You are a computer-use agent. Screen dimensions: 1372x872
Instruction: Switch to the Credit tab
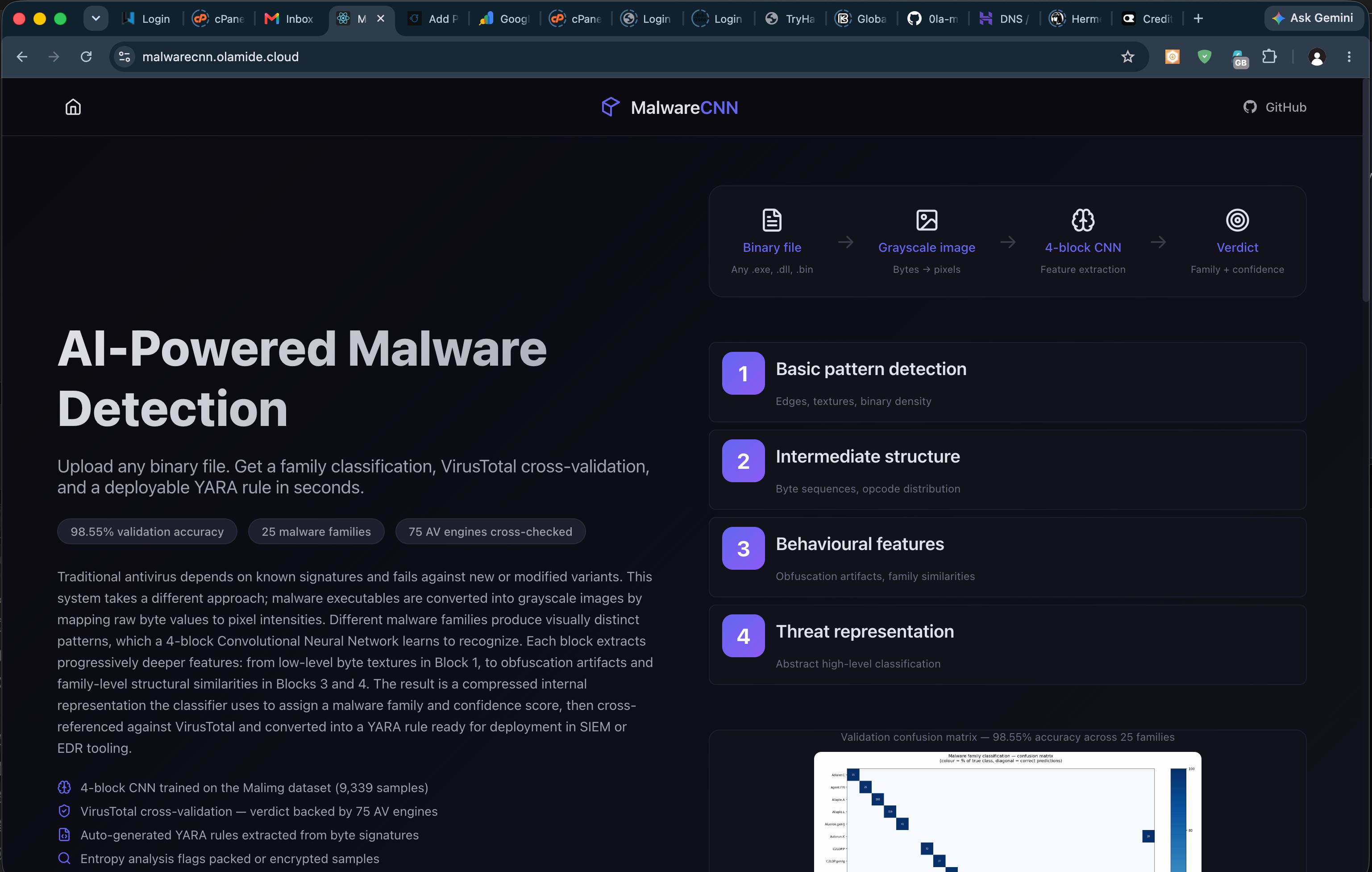[1147, 18]
